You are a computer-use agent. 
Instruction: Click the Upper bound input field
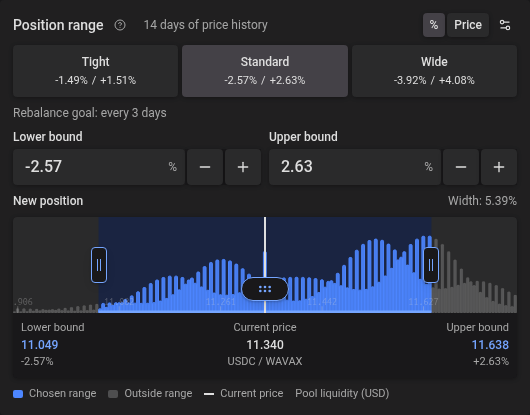(x=355, y=167)
